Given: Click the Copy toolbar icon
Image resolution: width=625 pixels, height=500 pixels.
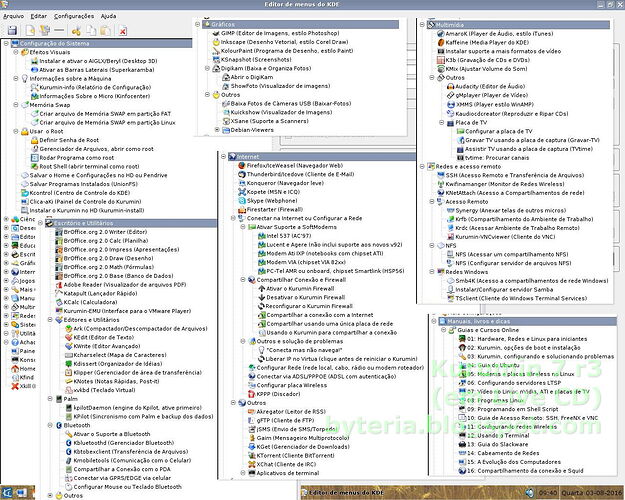Looking at the screenshot, I should pyautogui.click(x=91, y=30).
